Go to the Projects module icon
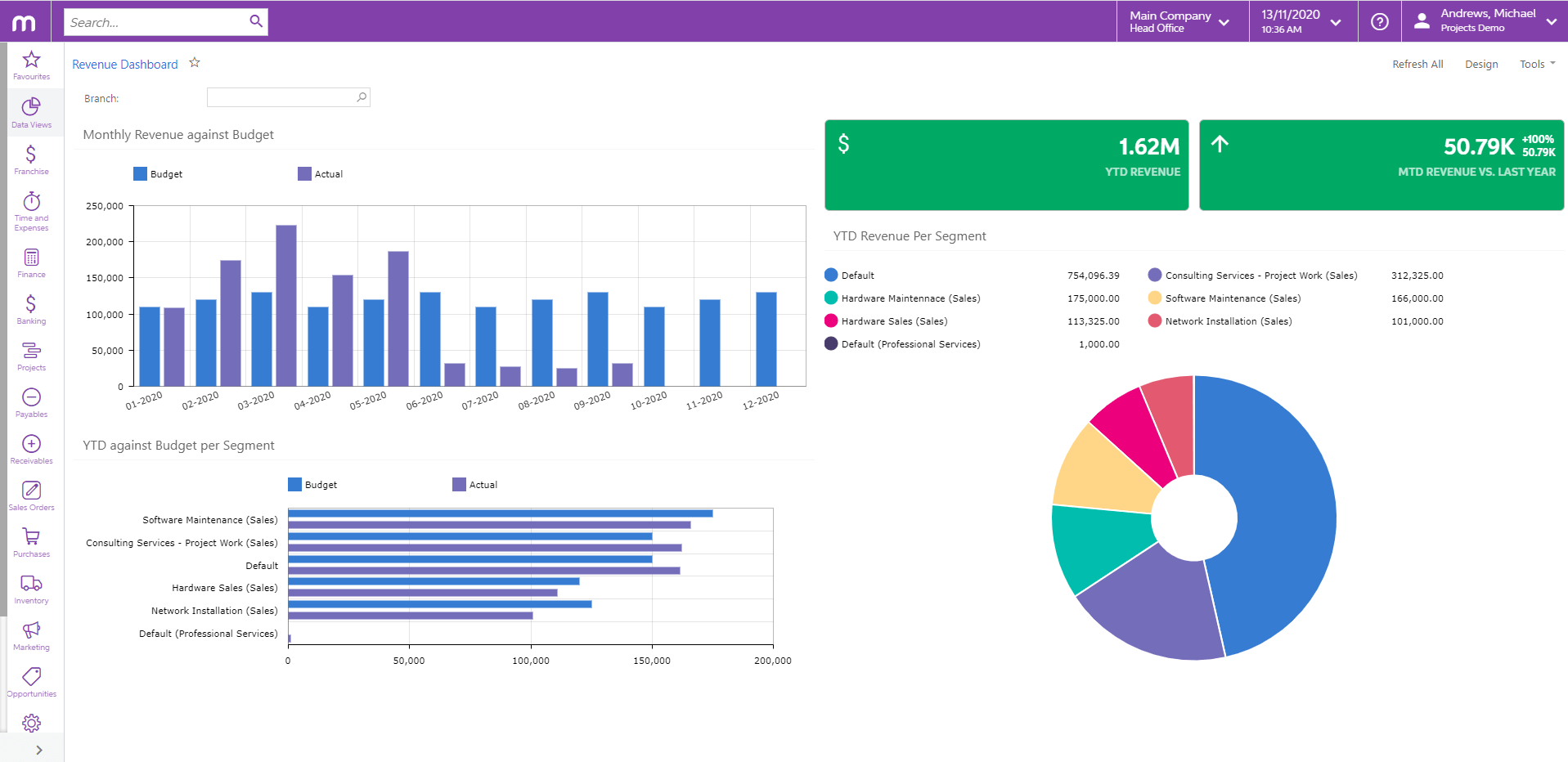The width and height of the screenshot is (1568, 762). click(x=31, y=356)
